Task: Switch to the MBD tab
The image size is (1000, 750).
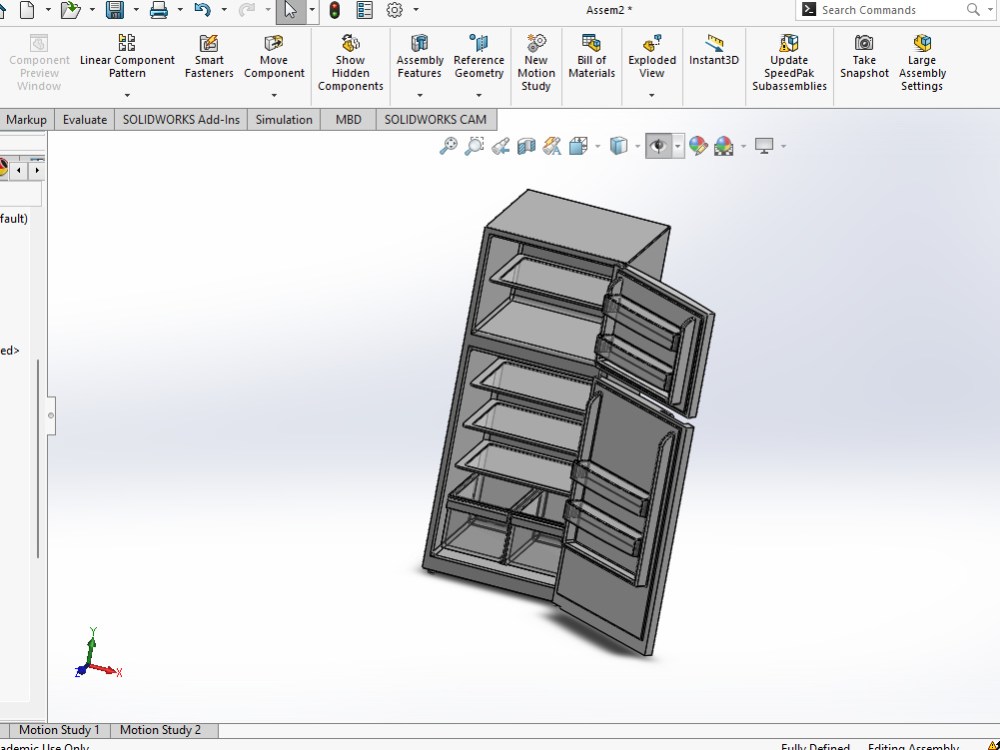Action: click(x=348, y=120)
